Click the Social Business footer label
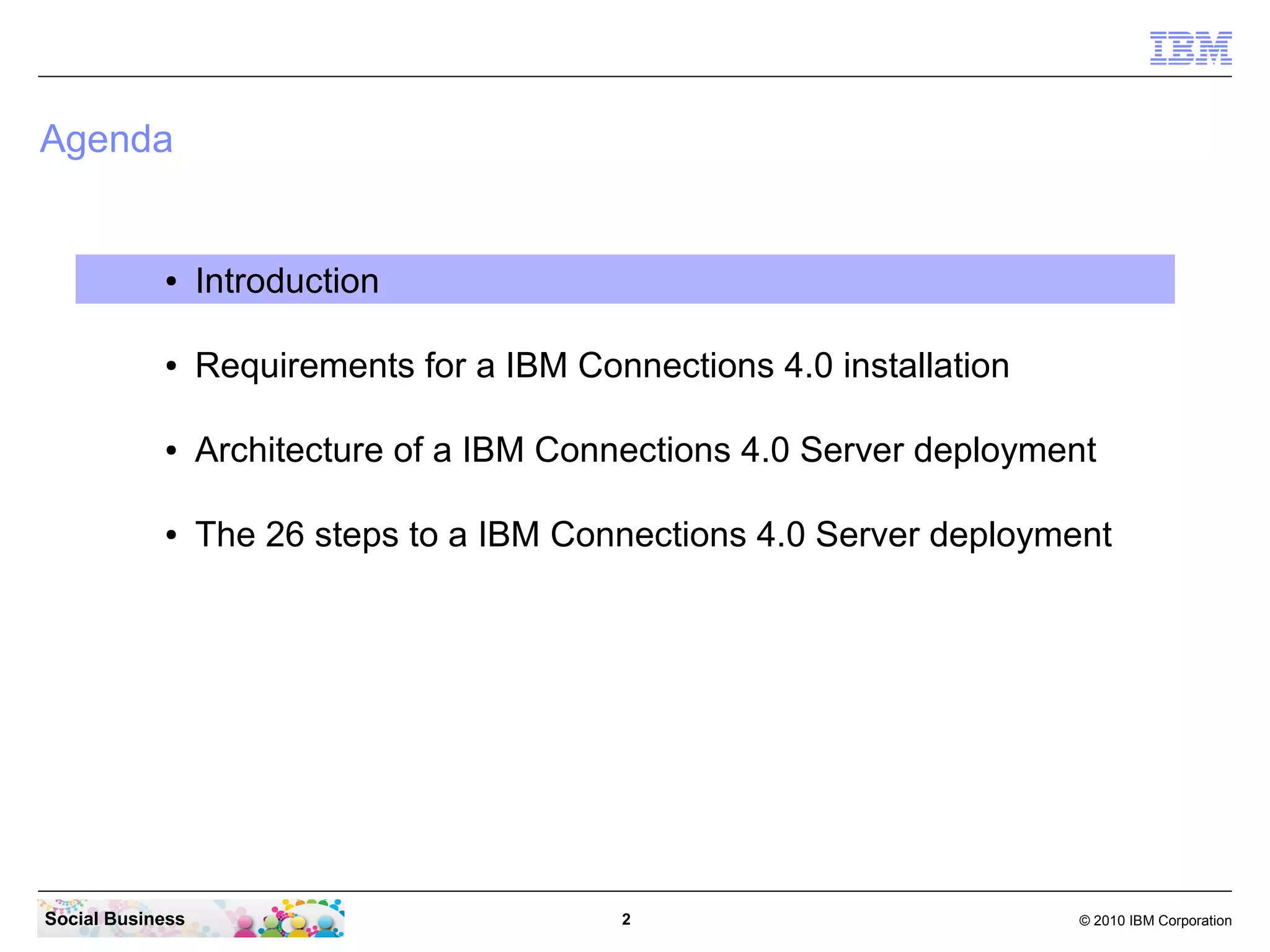This screenshot has height=952, width=1270. coord(115,919)
